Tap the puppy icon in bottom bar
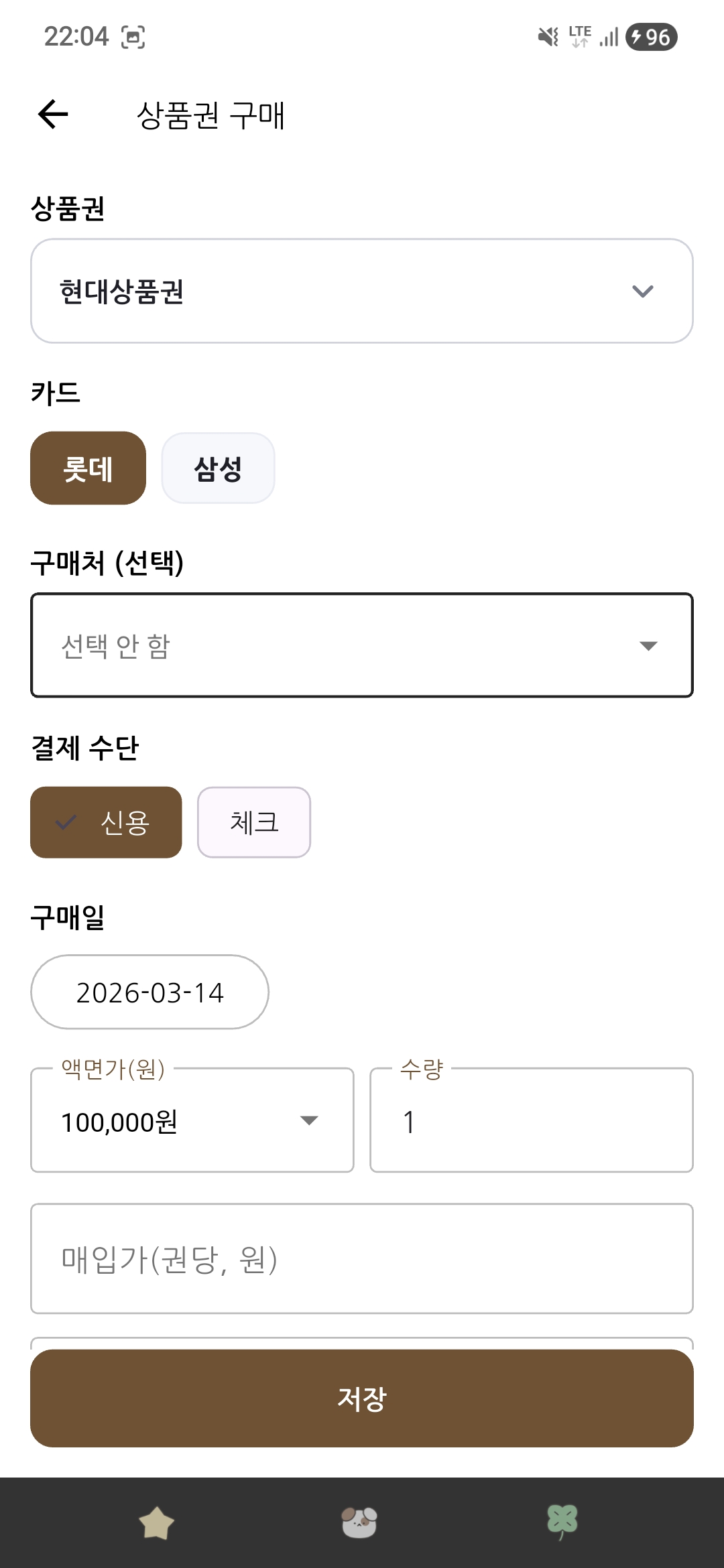 pos(359,1522)
